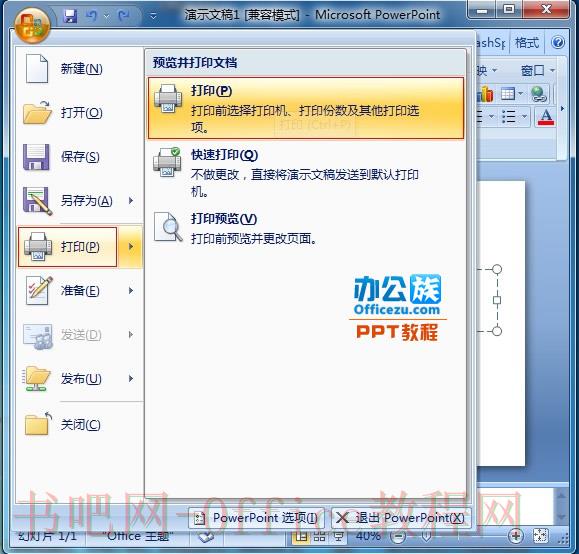Screen dimensions: 579x554
Task: Open PowerPoint 选项(I) button
Action: [x=256, y=518]
